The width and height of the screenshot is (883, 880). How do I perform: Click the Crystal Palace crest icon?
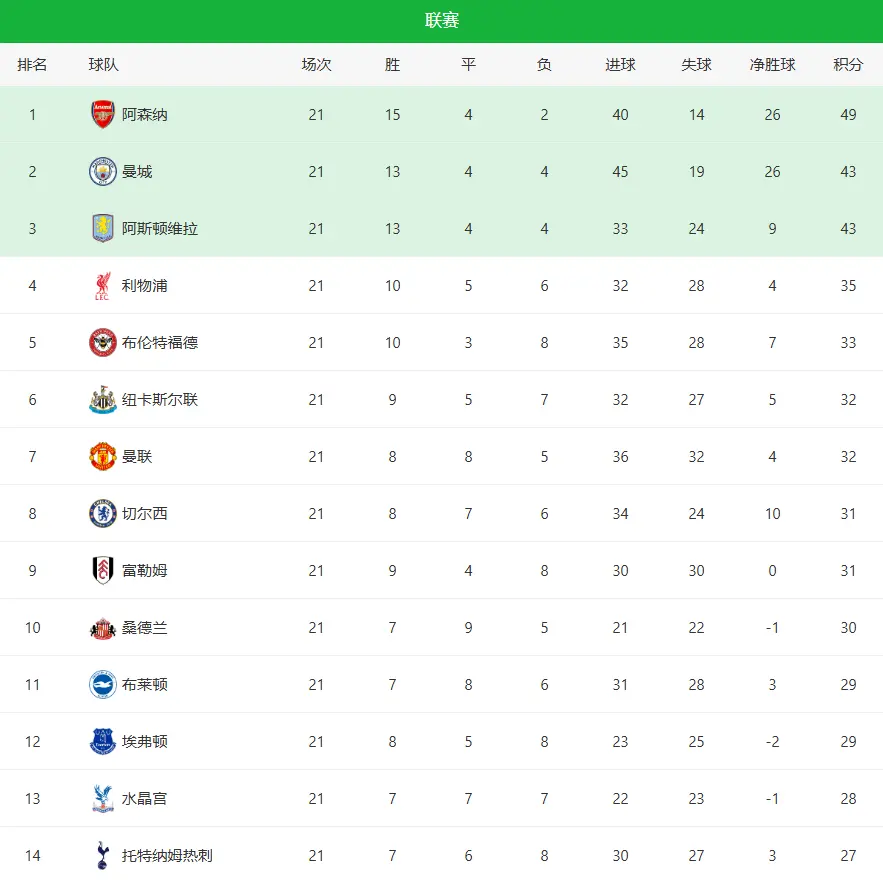point(103,799)
